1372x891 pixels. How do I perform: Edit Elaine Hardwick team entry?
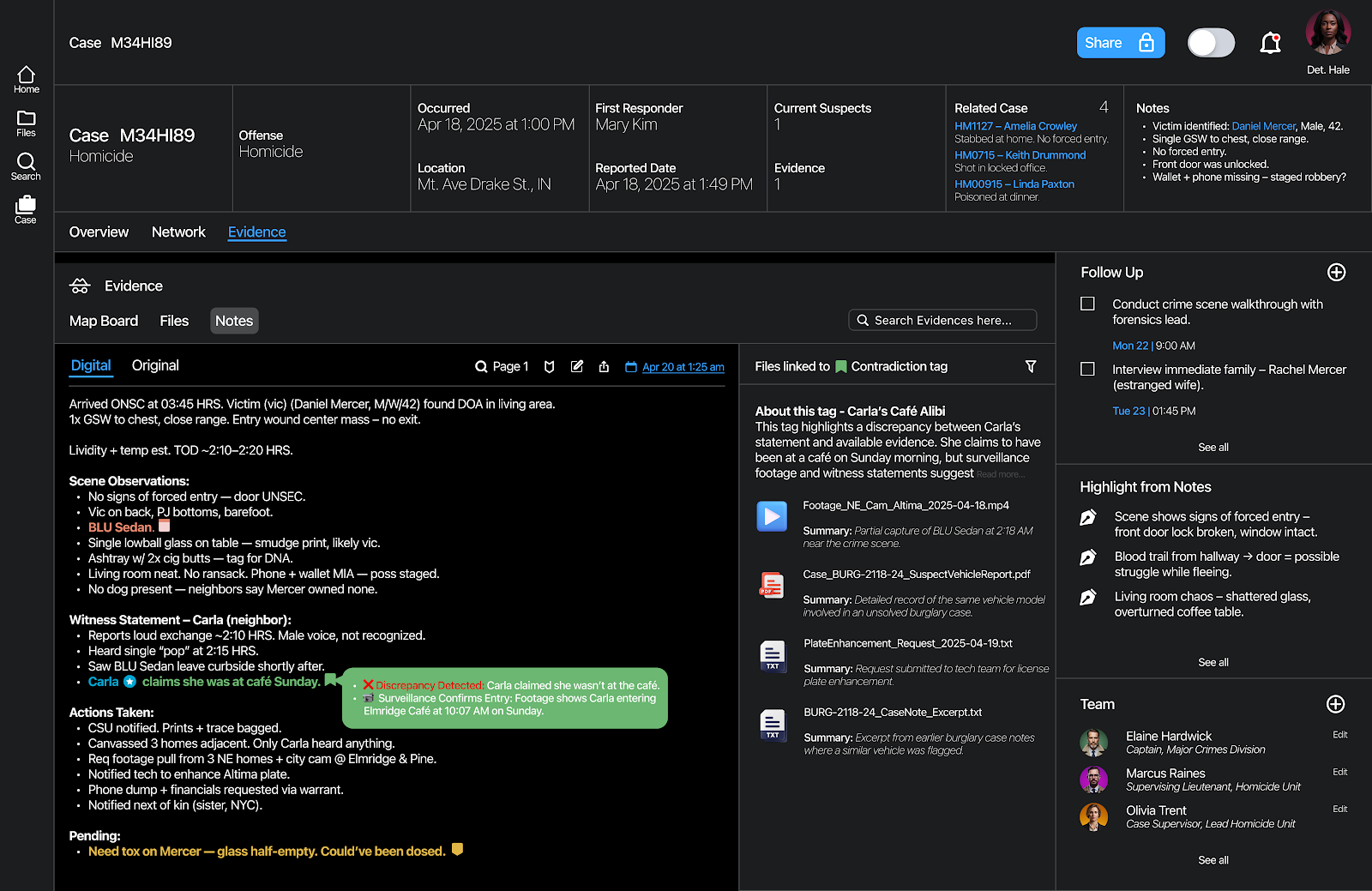point(1339,735)
